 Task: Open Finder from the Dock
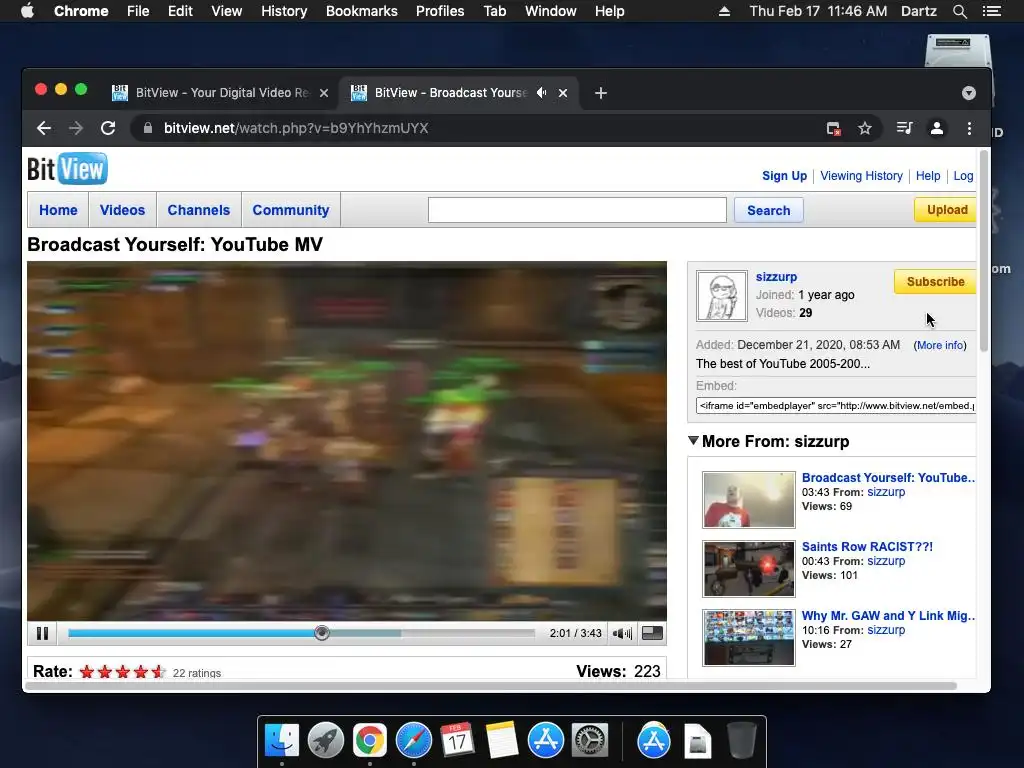pos(282,741)
